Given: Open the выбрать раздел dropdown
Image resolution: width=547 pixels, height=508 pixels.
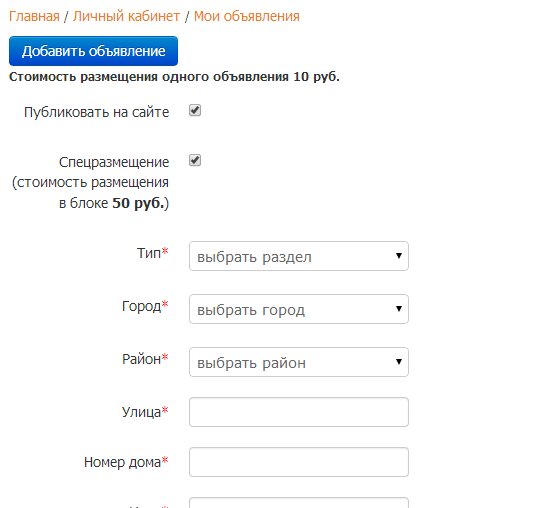Looking at the screenshot, I should pos(299,256).
